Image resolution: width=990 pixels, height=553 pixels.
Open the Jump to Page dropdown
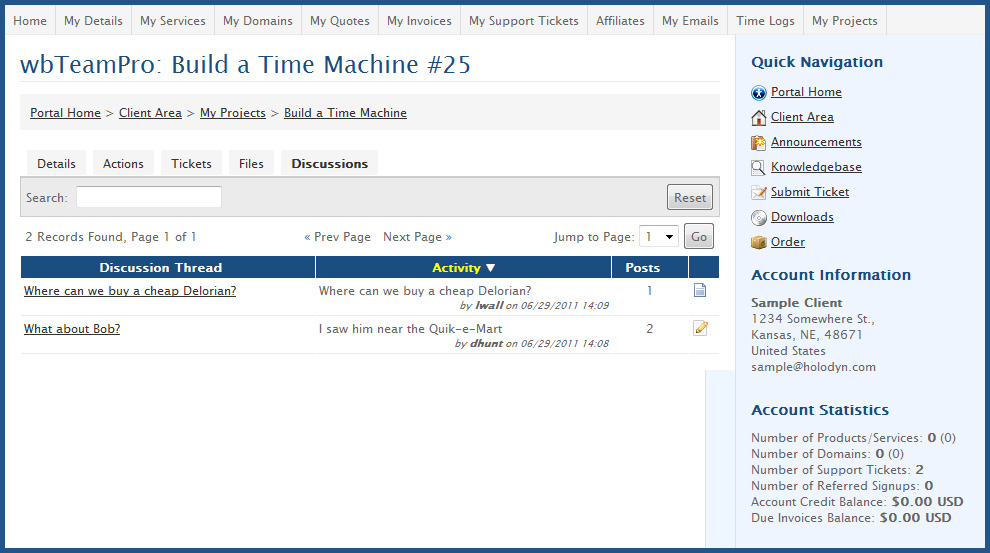tap(659, 237)
